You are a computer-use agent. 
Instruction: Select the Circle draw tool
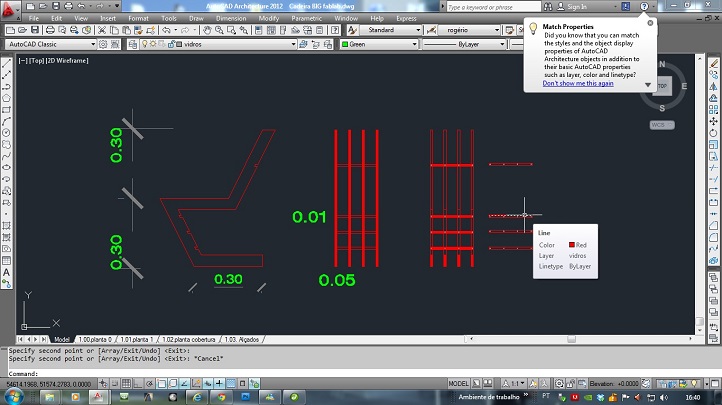[x=6, y=133]
